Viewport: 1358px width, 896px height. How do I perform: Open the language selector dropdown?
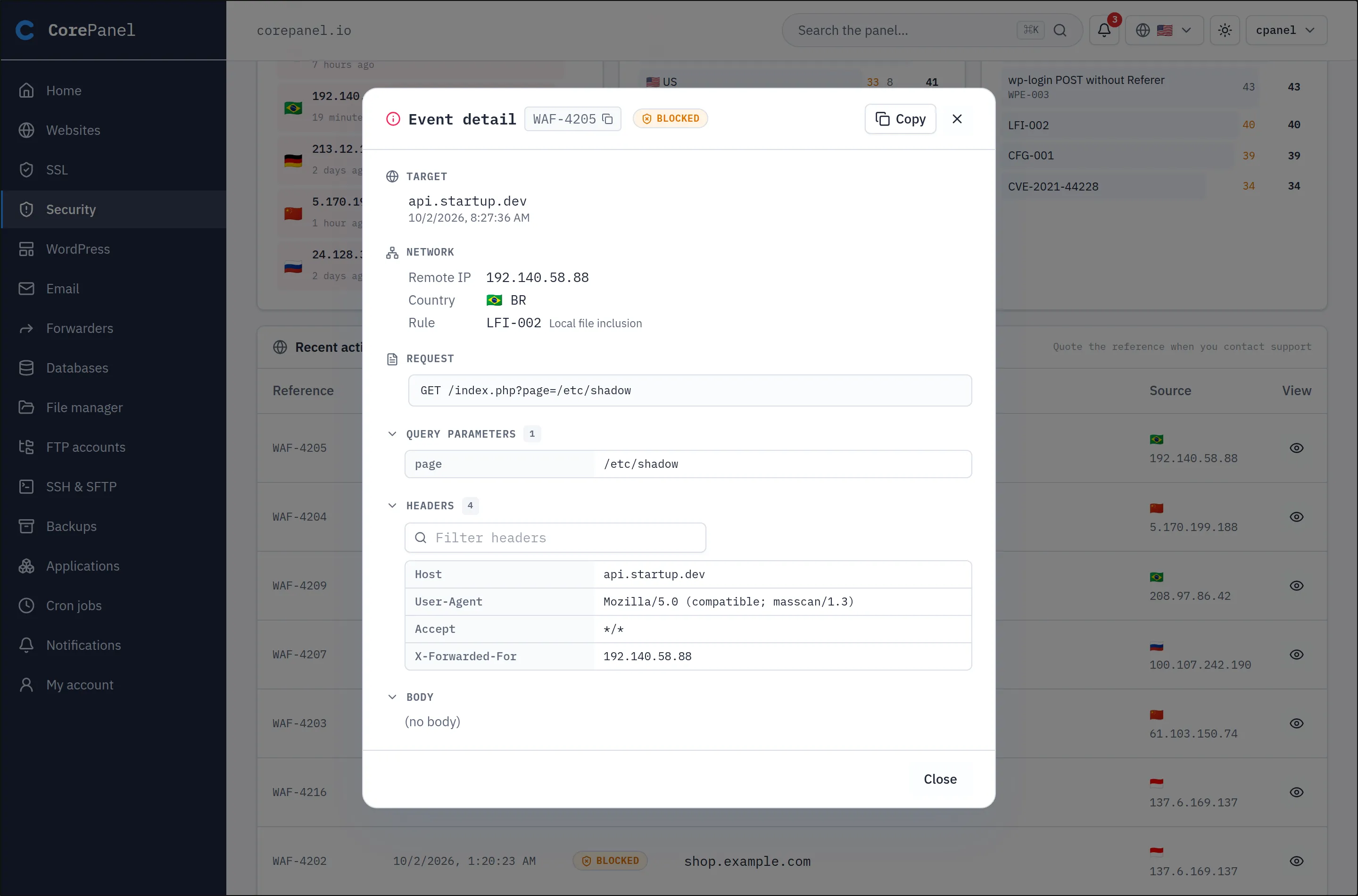point(1164,30)
